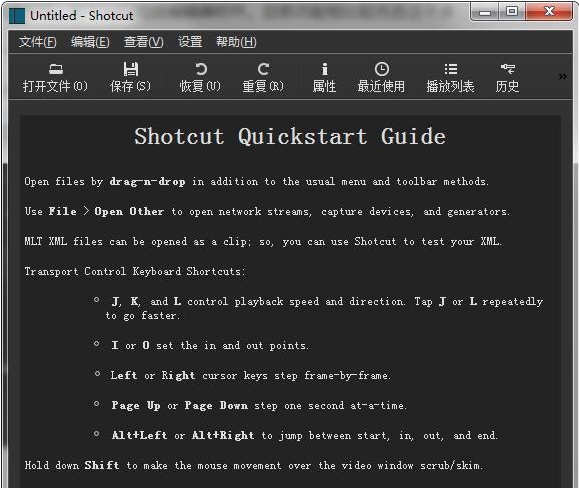
Task: Open the 帮助(H) menu
Action: [x=236, y=42]
